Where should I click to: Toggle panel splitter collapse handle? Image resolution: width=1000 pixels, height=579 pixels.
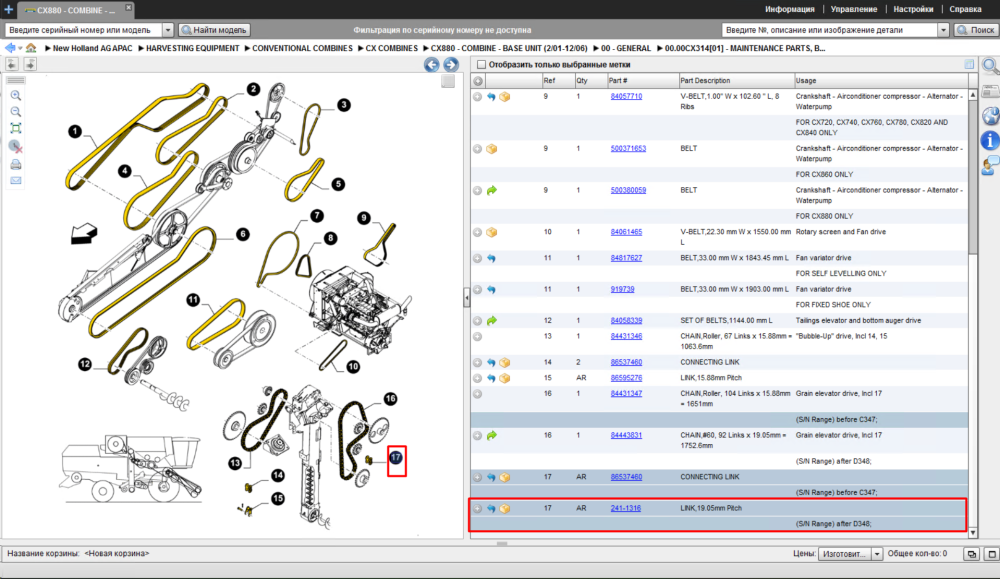[x=466, y=298]
